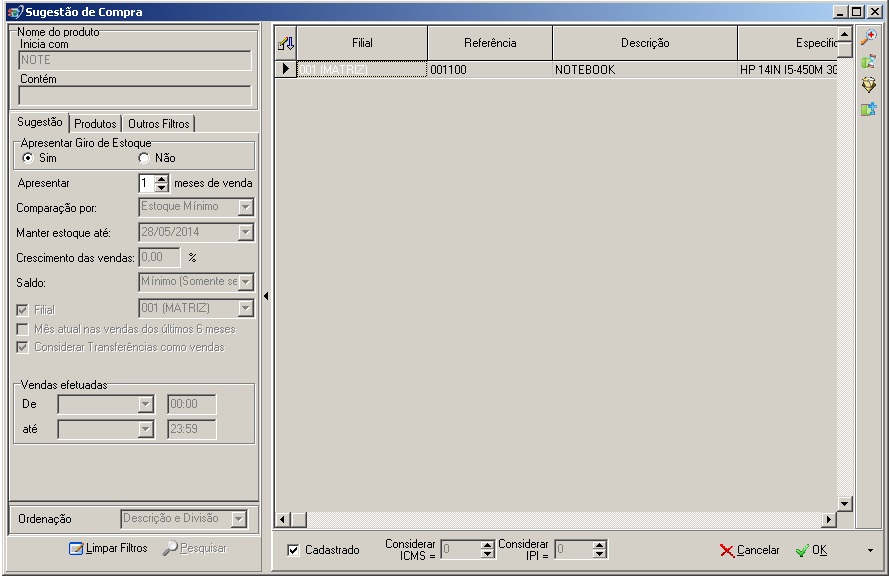Click the row indicator arrow for NOTEBOOK row
This screenshot has width=889, height=576.
pos(286,70)
